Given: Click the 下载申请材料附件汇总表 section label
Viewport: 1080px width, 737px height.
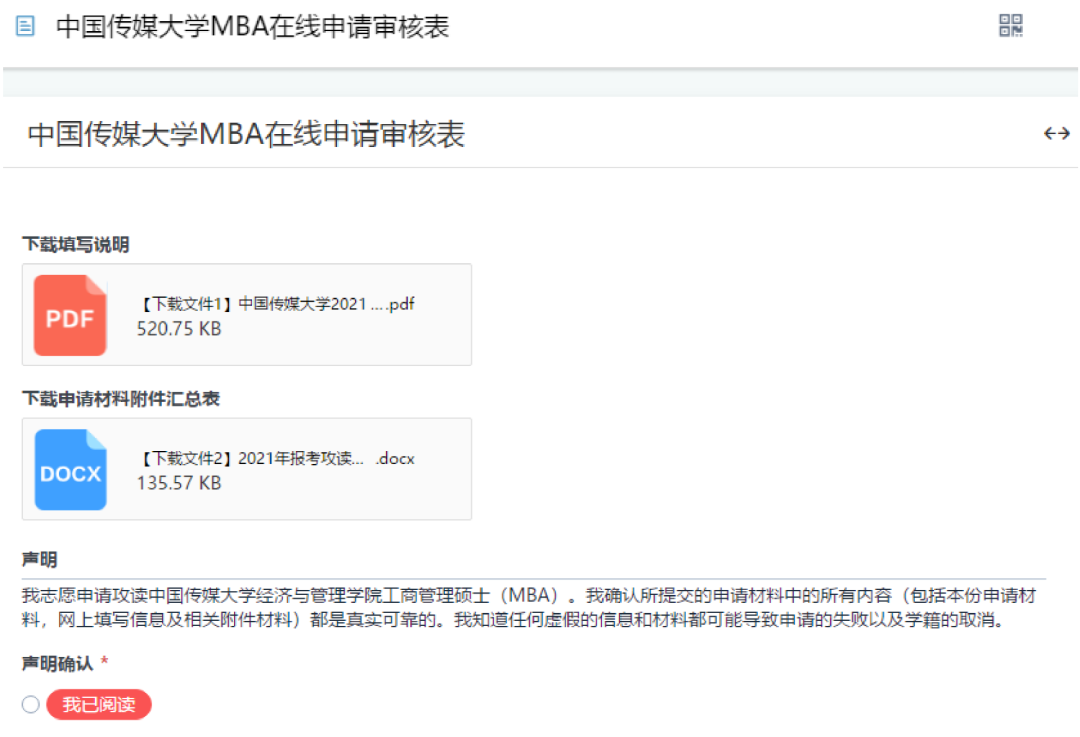Looking at the screenshot, I should point(121,399).
